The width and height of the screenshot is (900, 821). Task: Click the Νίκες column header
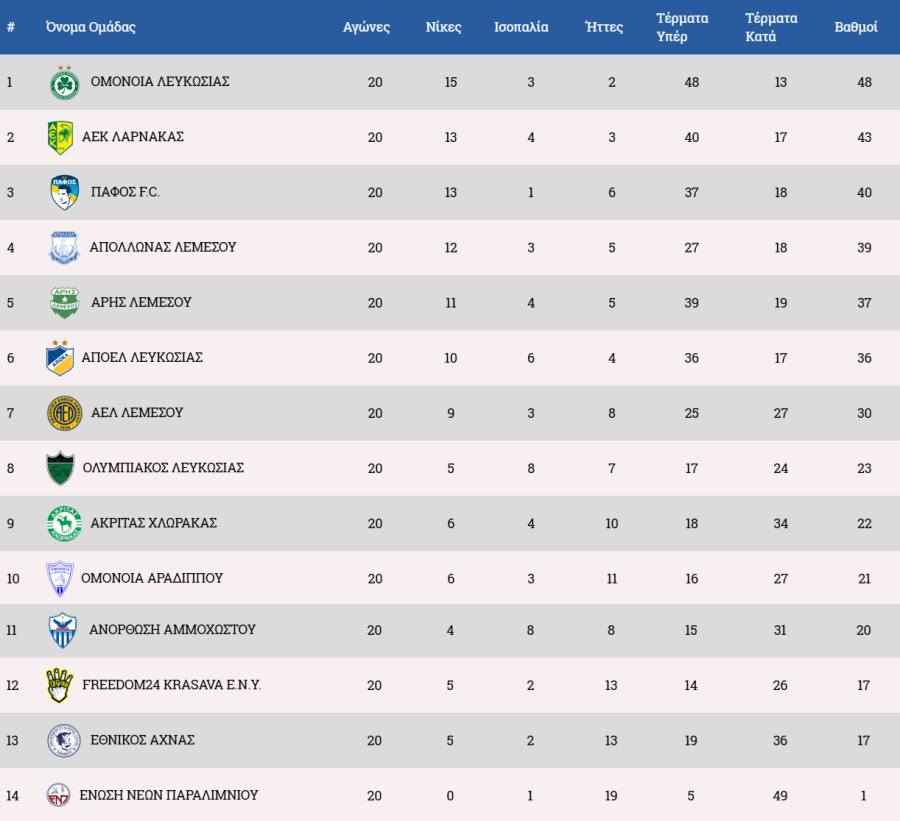(445, 27)
